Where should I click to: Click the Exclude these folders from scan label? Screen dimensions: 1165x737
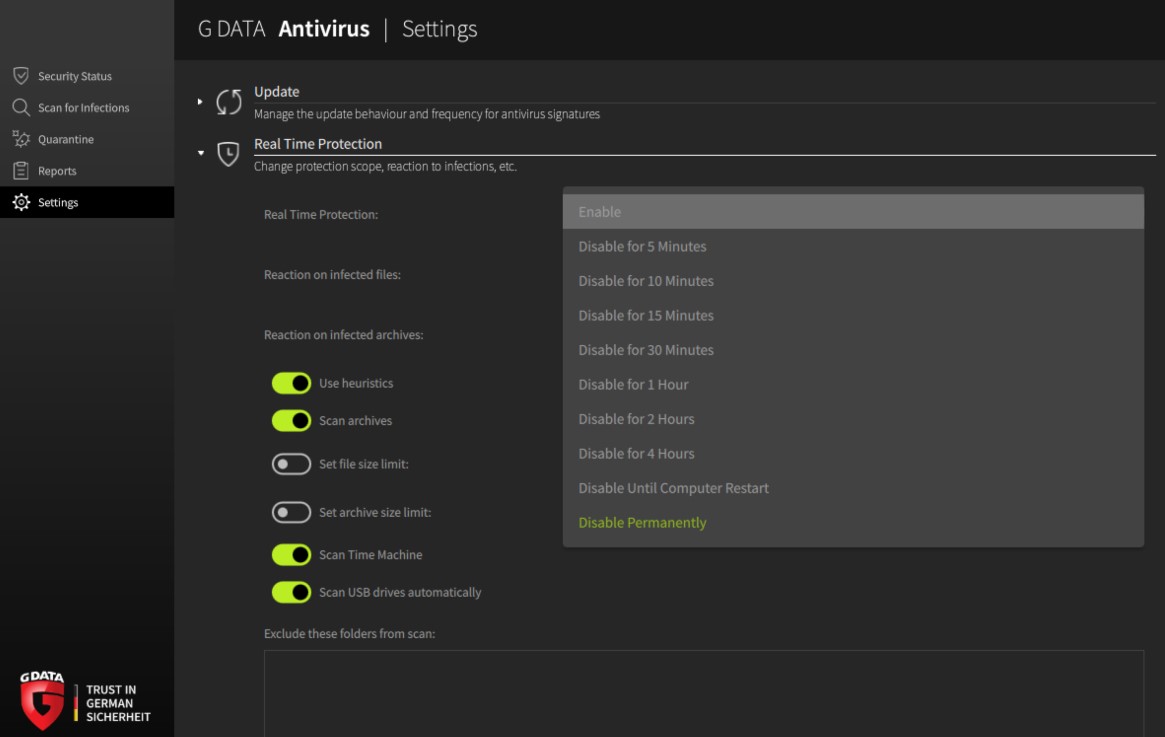349,634
